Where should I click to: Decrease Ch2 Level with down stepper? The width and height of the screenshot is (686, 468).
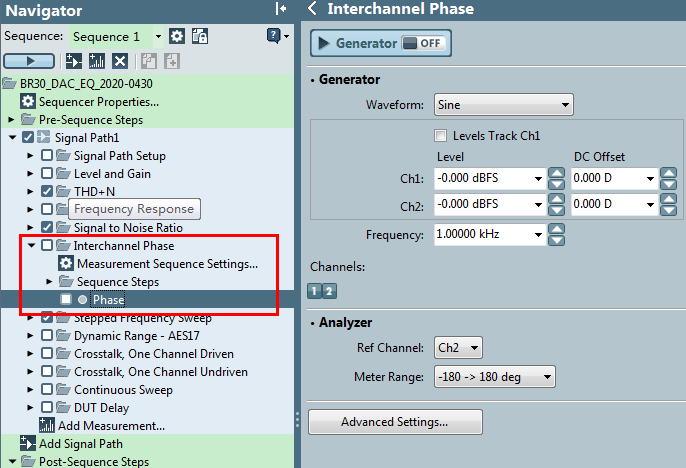coord(556,210)
